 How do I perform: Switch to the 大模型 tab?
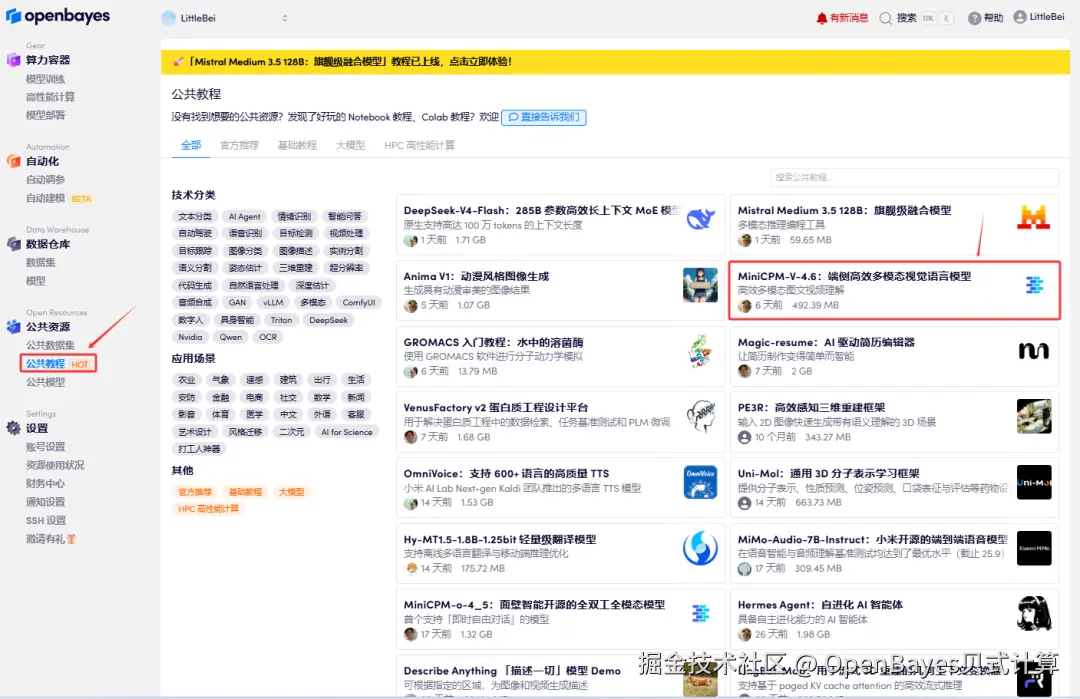(350, 145)
